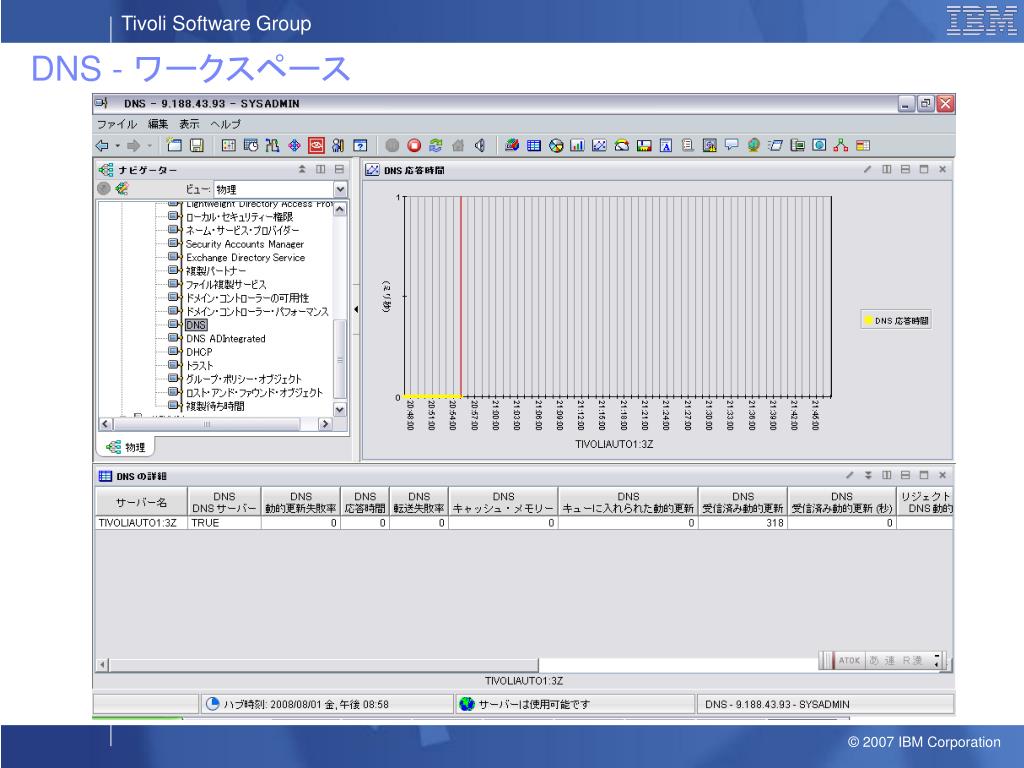1024x768 pixels.
Task: Close the DNS 応答時間 pane
Action: click(x=942, y=169)
